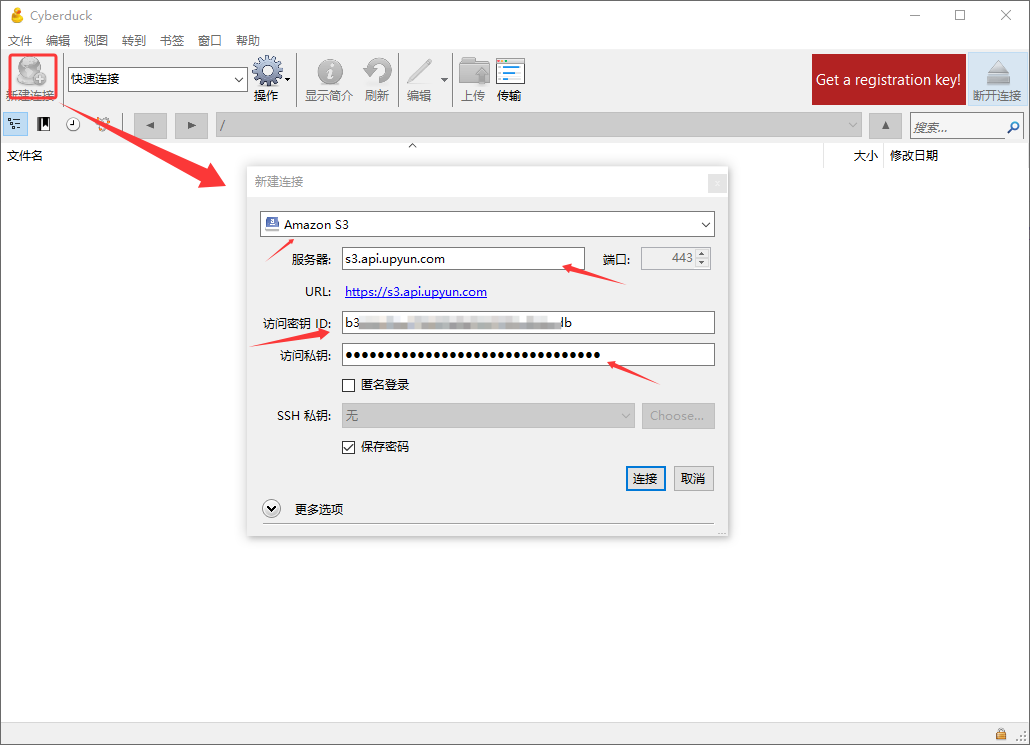The width and height of the screenshot is (1030, 745).
Task: Click the Refresh toolbar icon
Action: (x=377, y=72)
